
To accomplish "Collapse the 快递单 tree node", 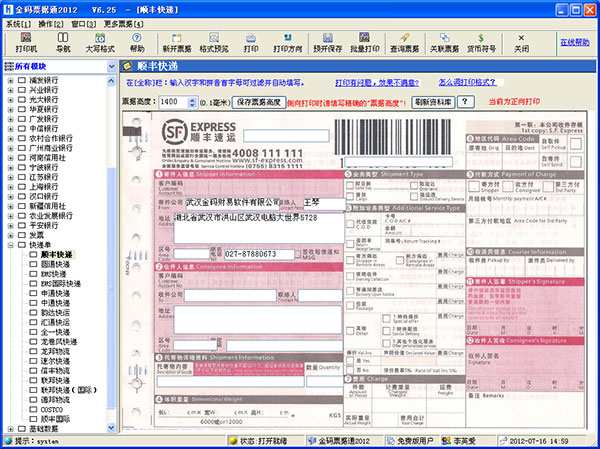I will (11, 245).
